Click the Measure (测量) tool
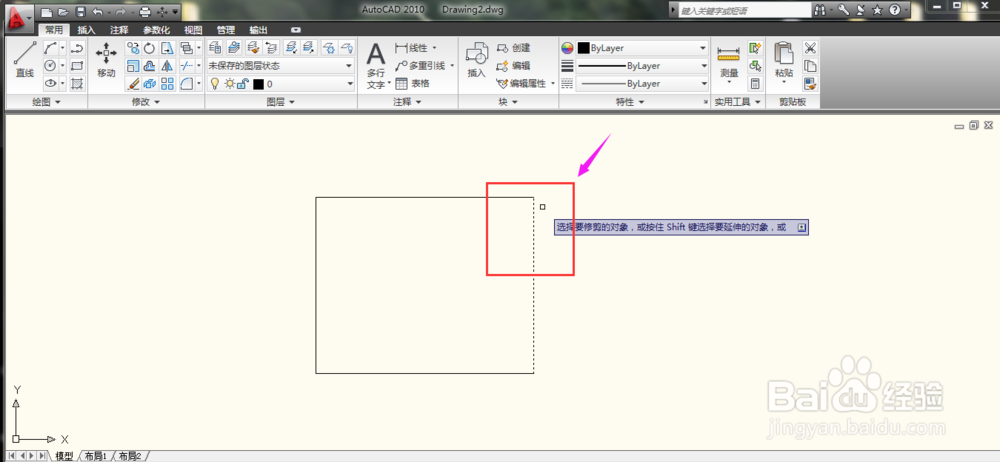 point(728,62)
